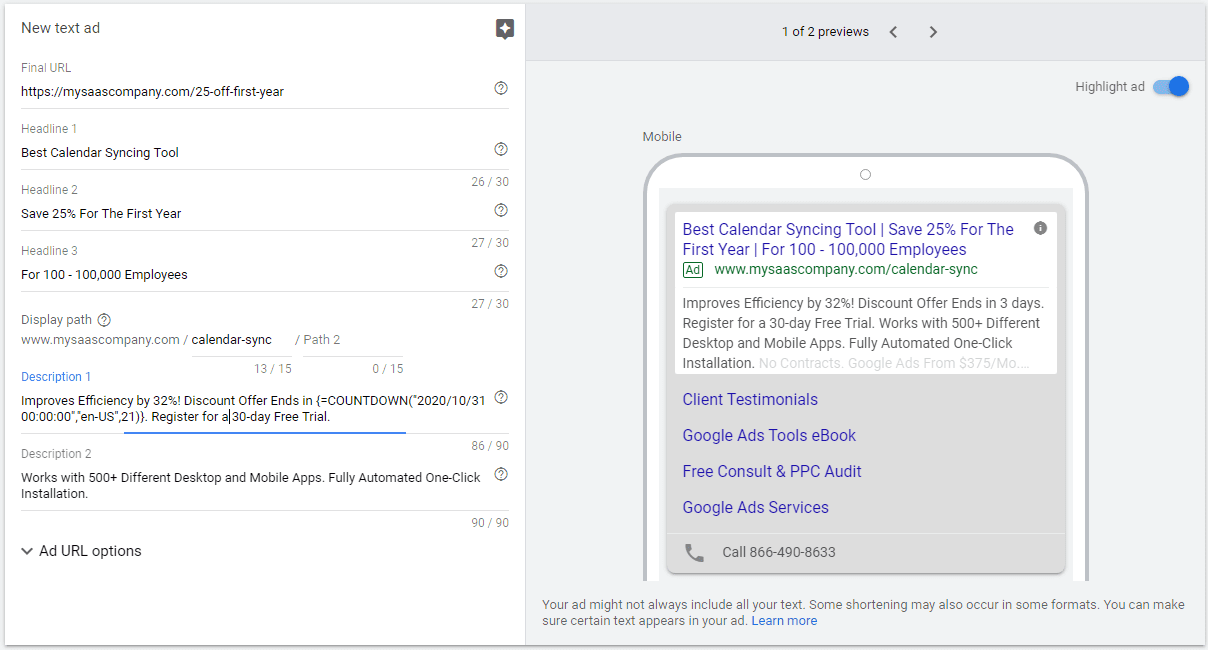The image size is (1208, 650).
Task: Edit the Headline 1 text field
Action: [255, 153]
